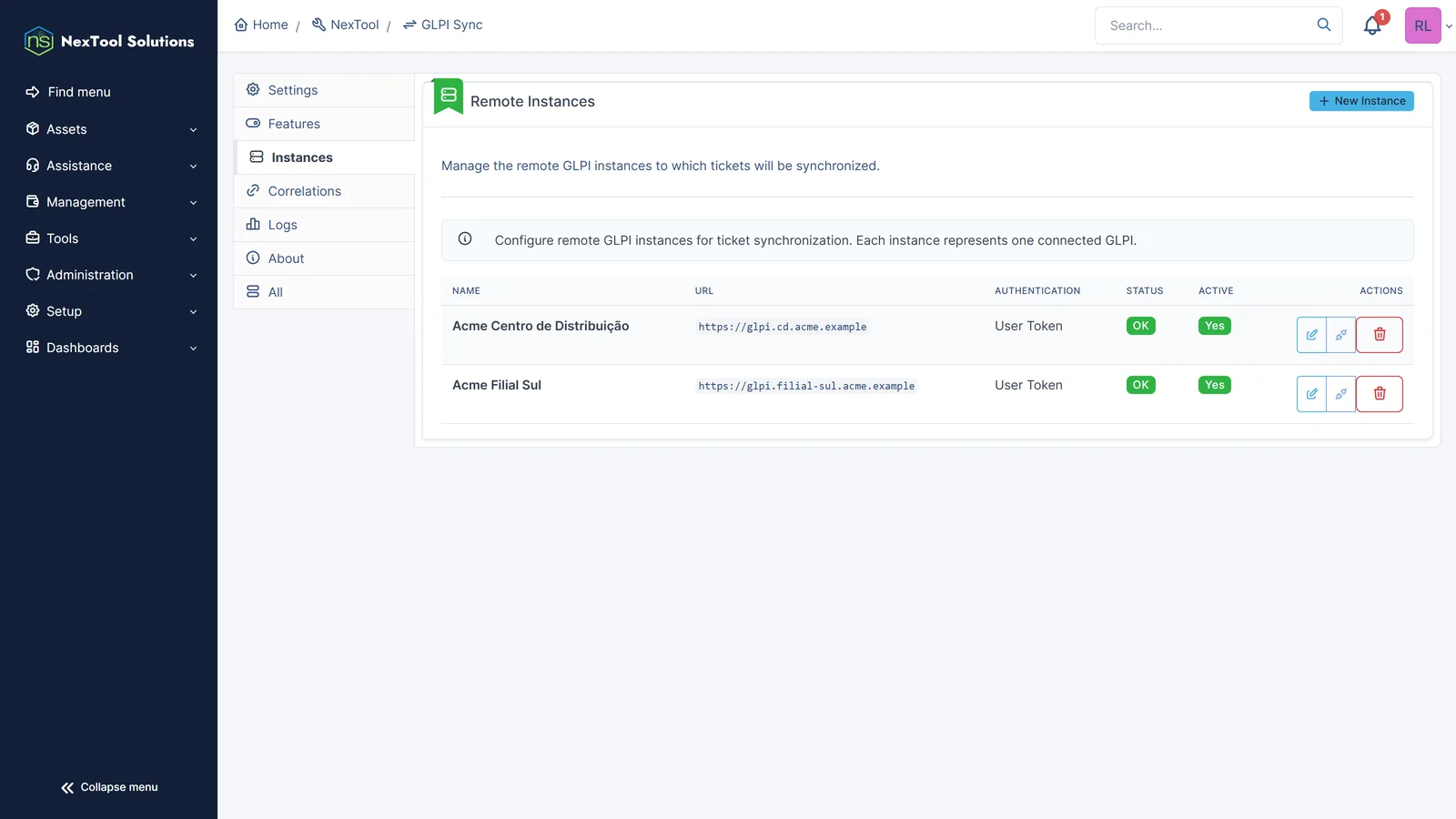Go to the Correlations tab
This screenshot has height=819, width=1456.
(x=324, y=191)
